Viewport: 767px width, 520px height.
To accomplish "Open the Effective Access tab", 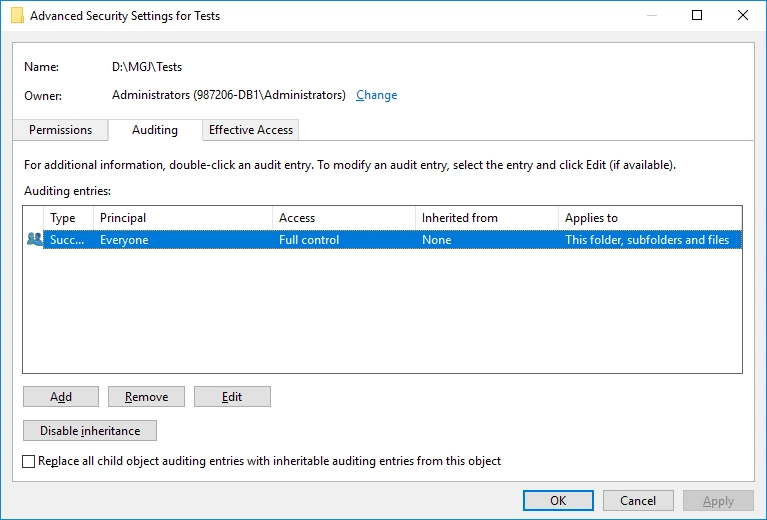I will (250, 130).
